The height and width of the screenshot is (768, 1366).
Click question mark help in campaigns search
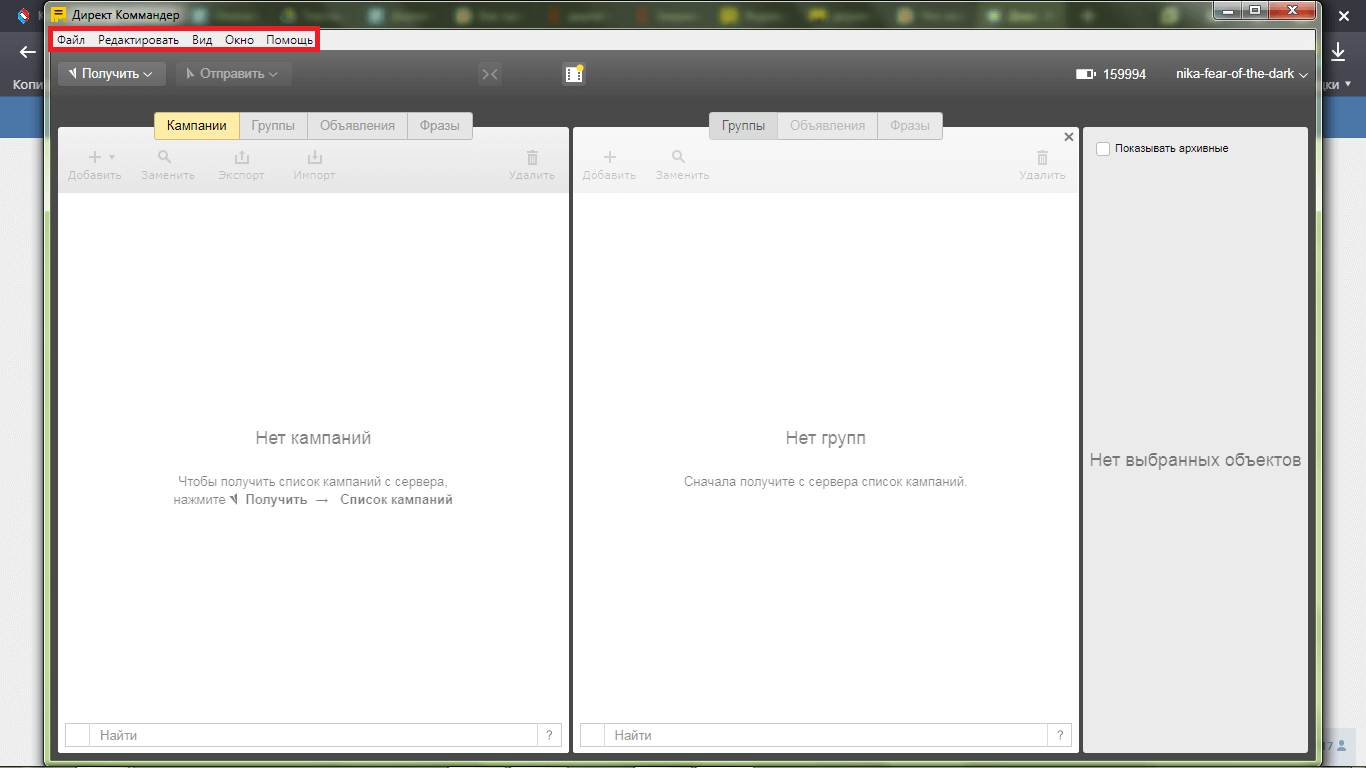click(549, 735)
